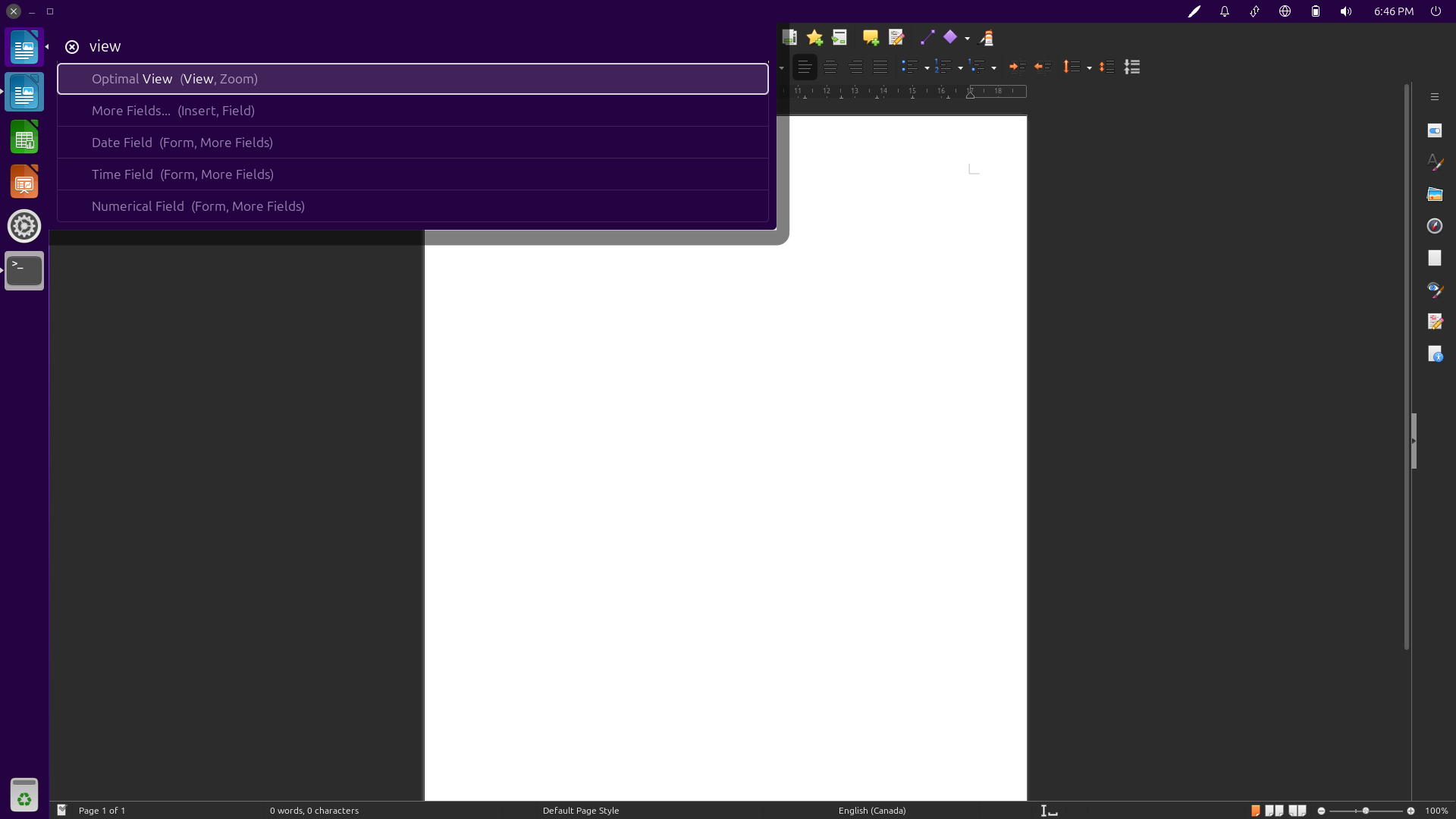
Task: Switch to book view layout
Action: [1298, 811]
